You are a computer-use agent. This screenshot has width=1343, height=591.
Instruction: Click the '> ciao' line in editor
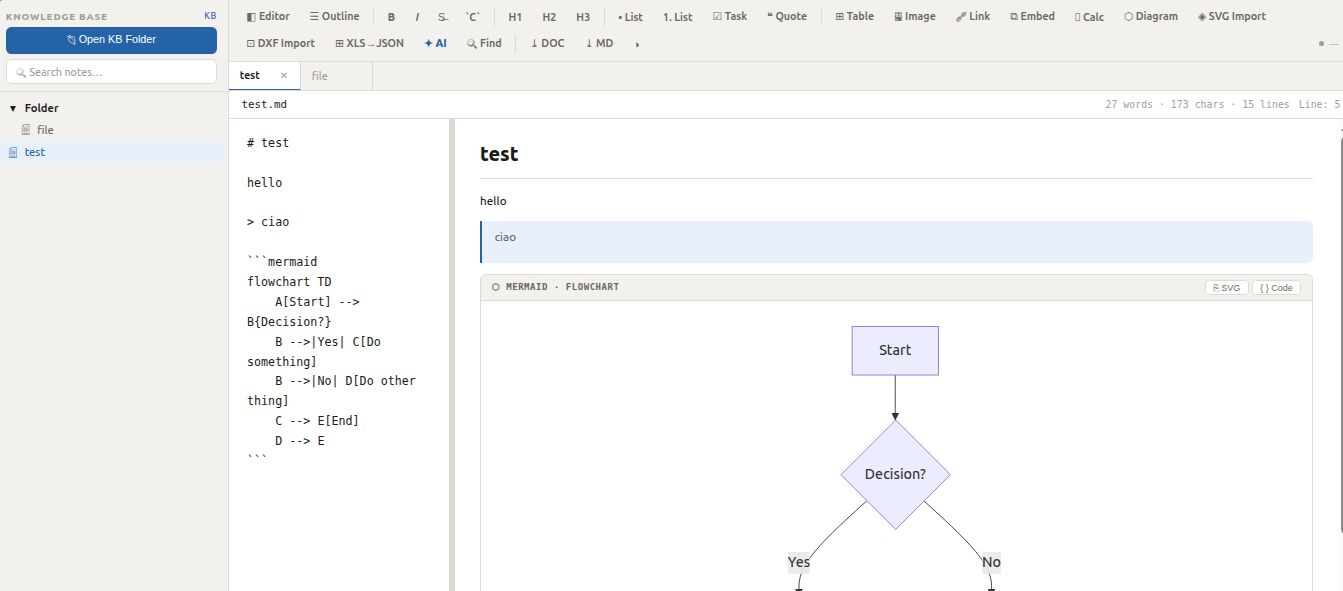pyautogui.click(x=268, y=222)
